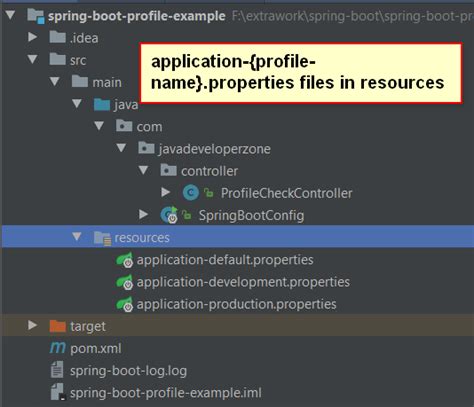Select the java folder label
Image resolution: width=474 pixels, height=407 pixels.
pyautogui.click(x=126, y=105)
